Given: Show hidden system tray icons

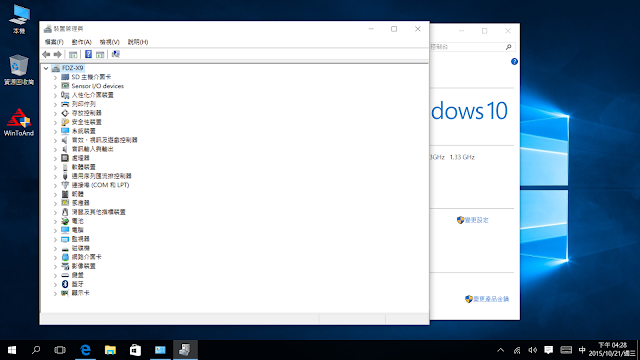Looking at the screenshot, I should (x=500, y=350).
